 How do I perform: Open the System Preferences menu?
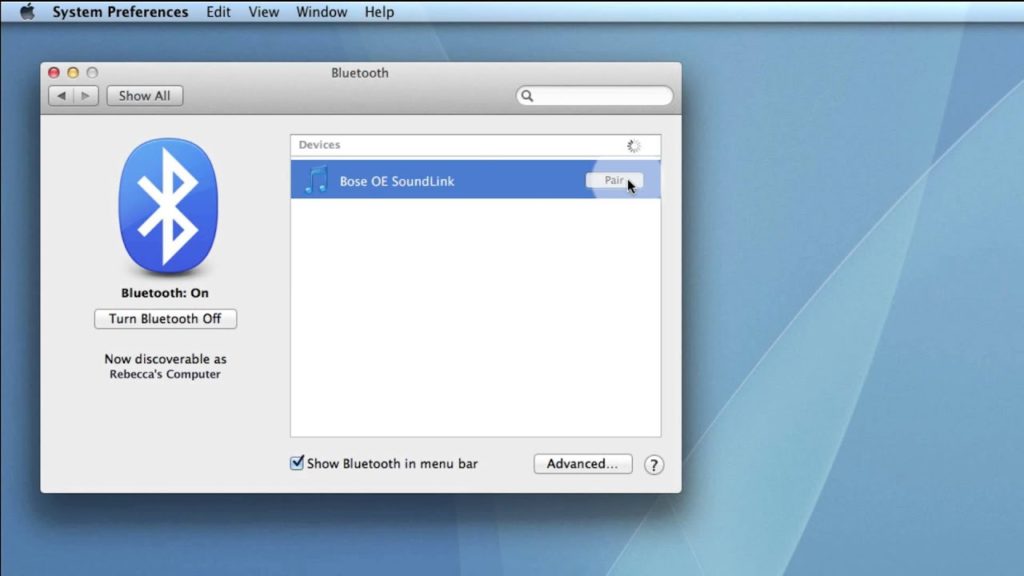(120, 12)
